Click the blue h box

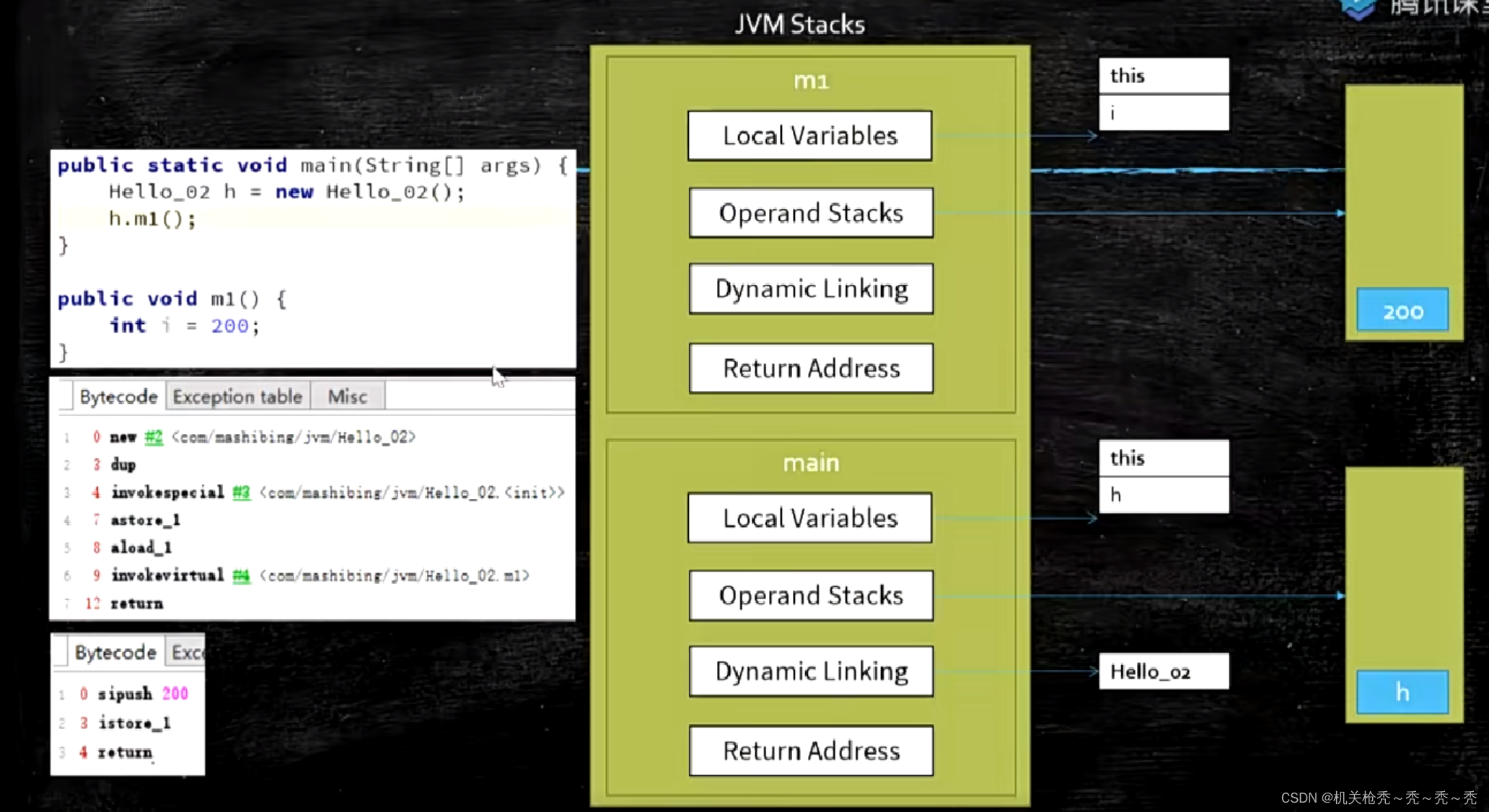point(1402,692)
